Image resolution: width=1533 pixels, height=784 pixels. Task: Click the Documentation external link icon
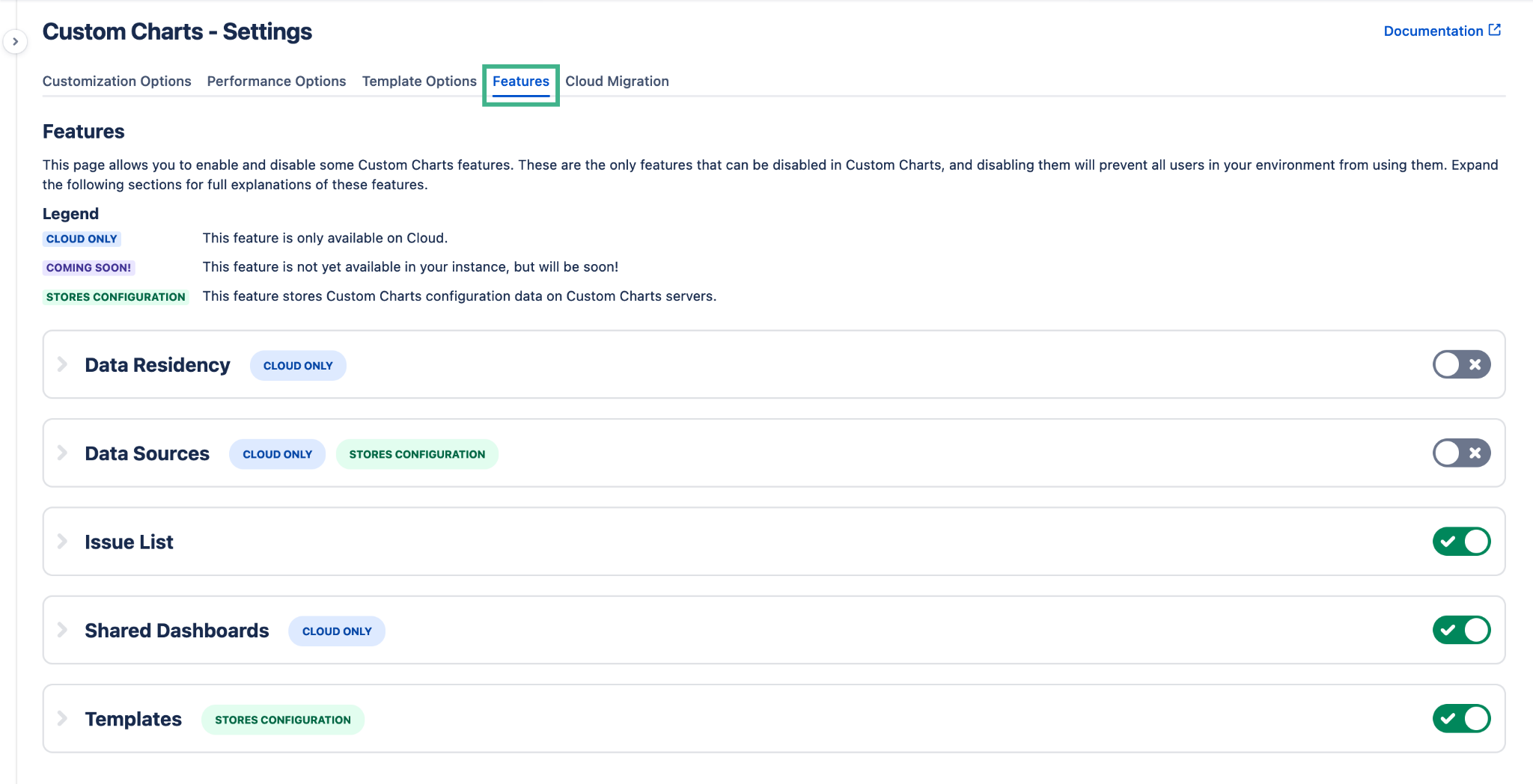1495,30
